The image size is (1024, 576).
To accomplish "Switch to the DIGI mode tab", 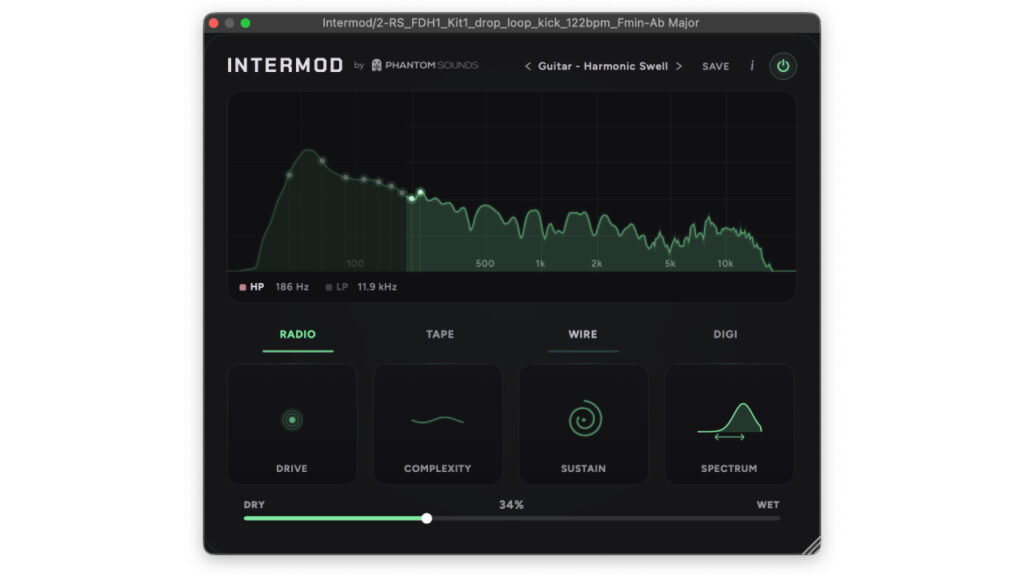I will [x=726, y=334].
